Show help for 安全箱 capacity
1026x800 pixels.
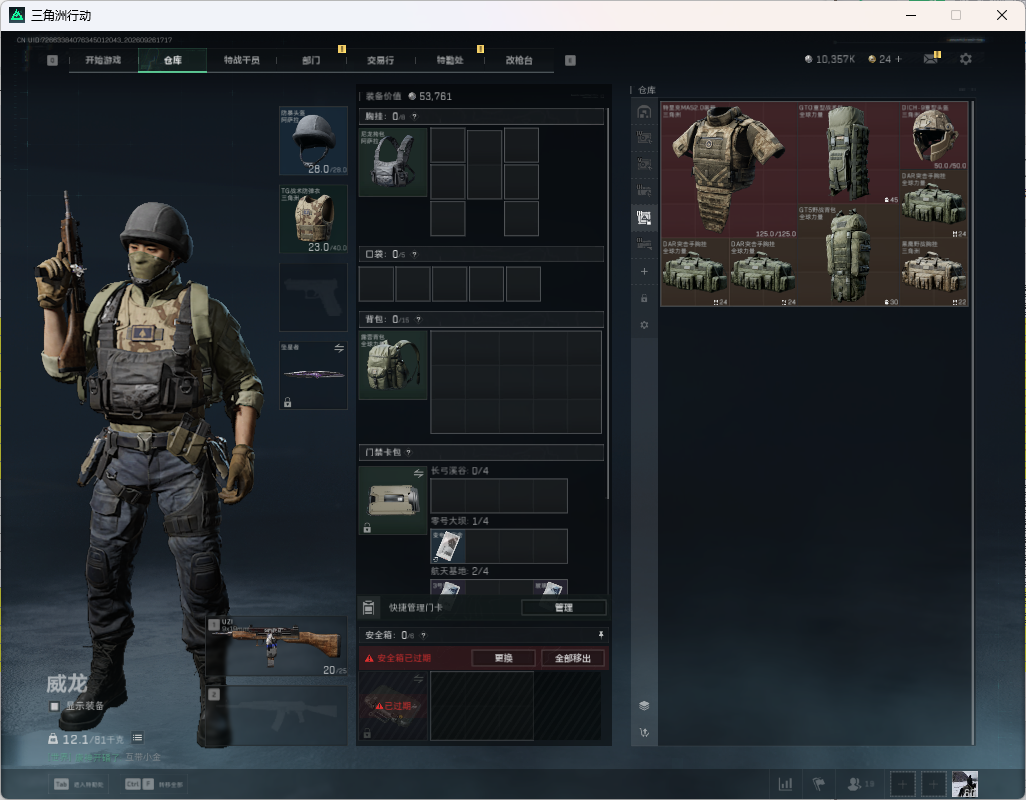click(x=423, y=635)
